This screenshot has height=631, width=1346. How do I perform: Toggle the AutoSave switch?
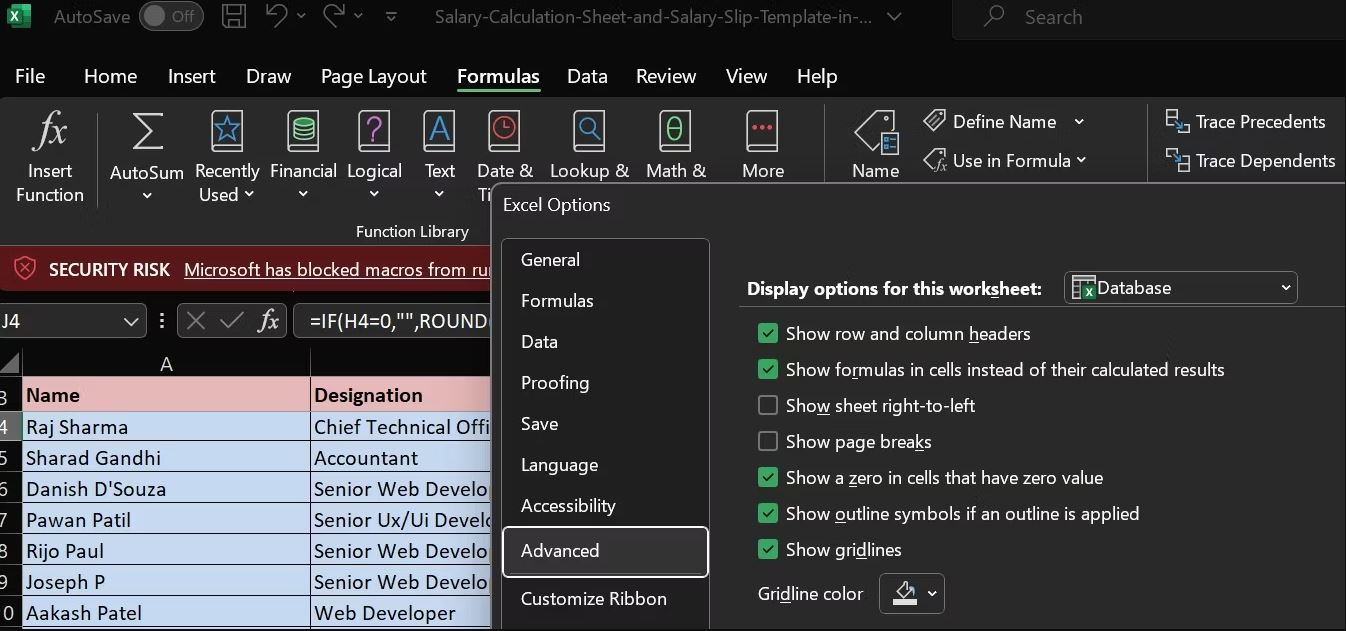click(170, 16)
